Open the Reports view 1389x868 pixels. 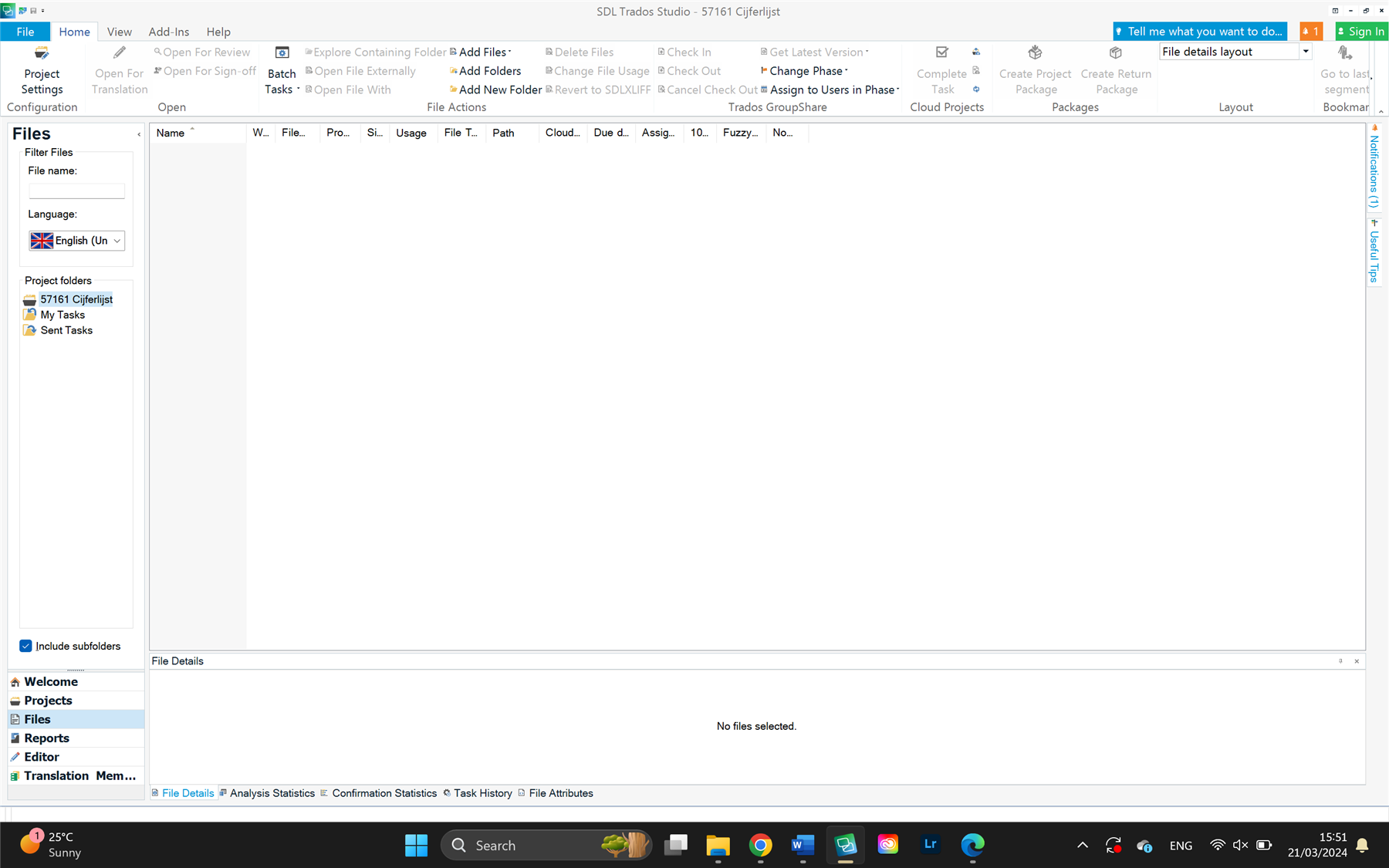click(76, 738)
